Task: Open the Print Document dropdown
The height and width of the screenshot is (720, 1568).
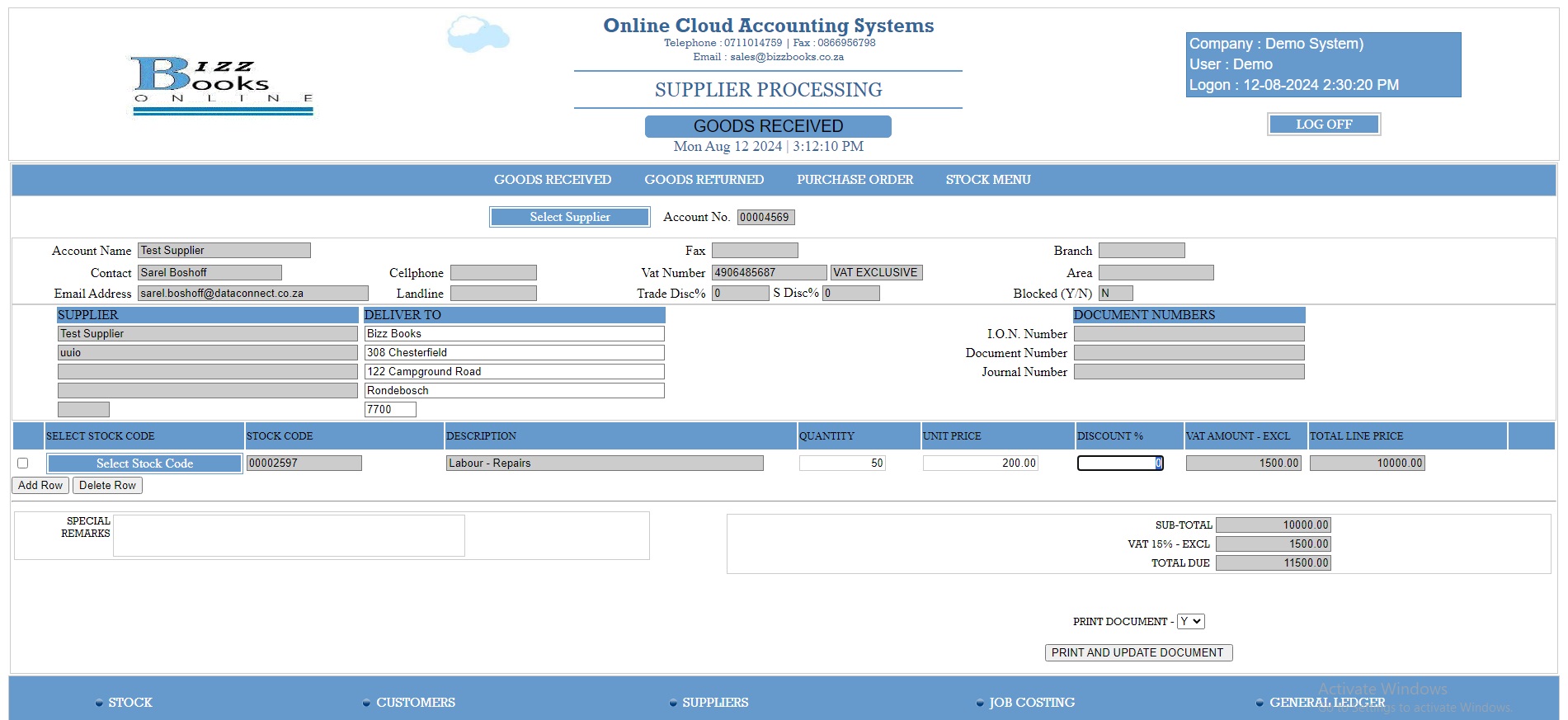Action: 1190,622
